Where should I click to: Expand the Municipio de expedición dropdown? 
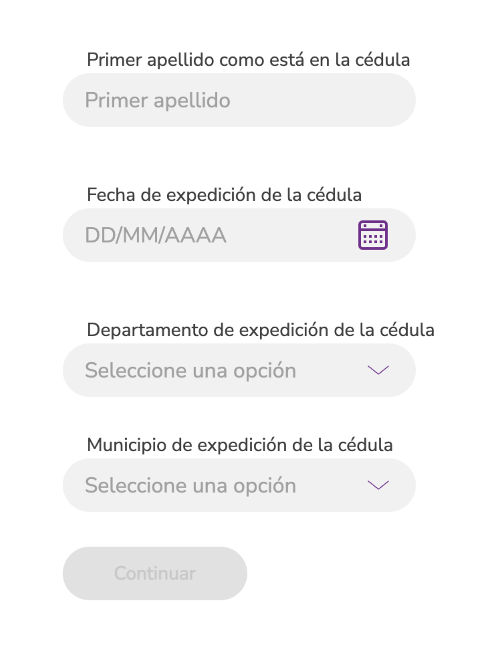pyautogui.click(x=239, y=485)
